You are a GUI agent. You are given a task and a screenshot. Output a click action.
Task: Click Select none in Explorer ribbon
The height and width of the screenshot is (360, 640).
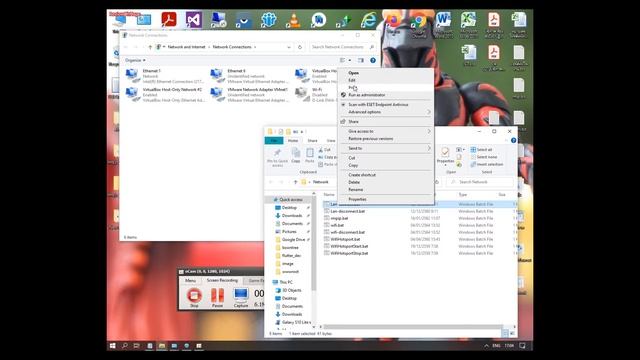[x=484, y=157]
